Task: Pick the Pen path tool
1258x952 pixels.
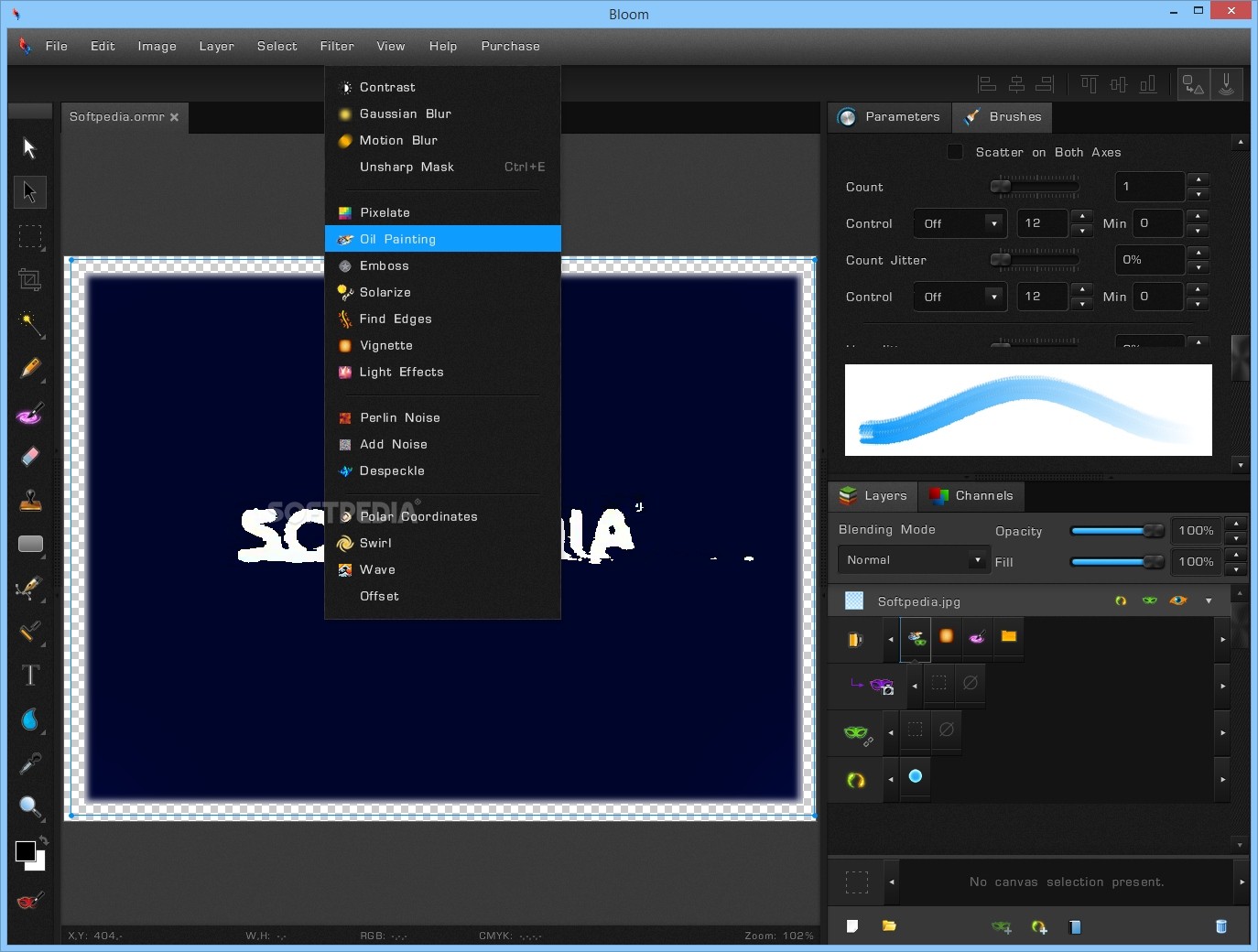Action: tap(30, 588)
